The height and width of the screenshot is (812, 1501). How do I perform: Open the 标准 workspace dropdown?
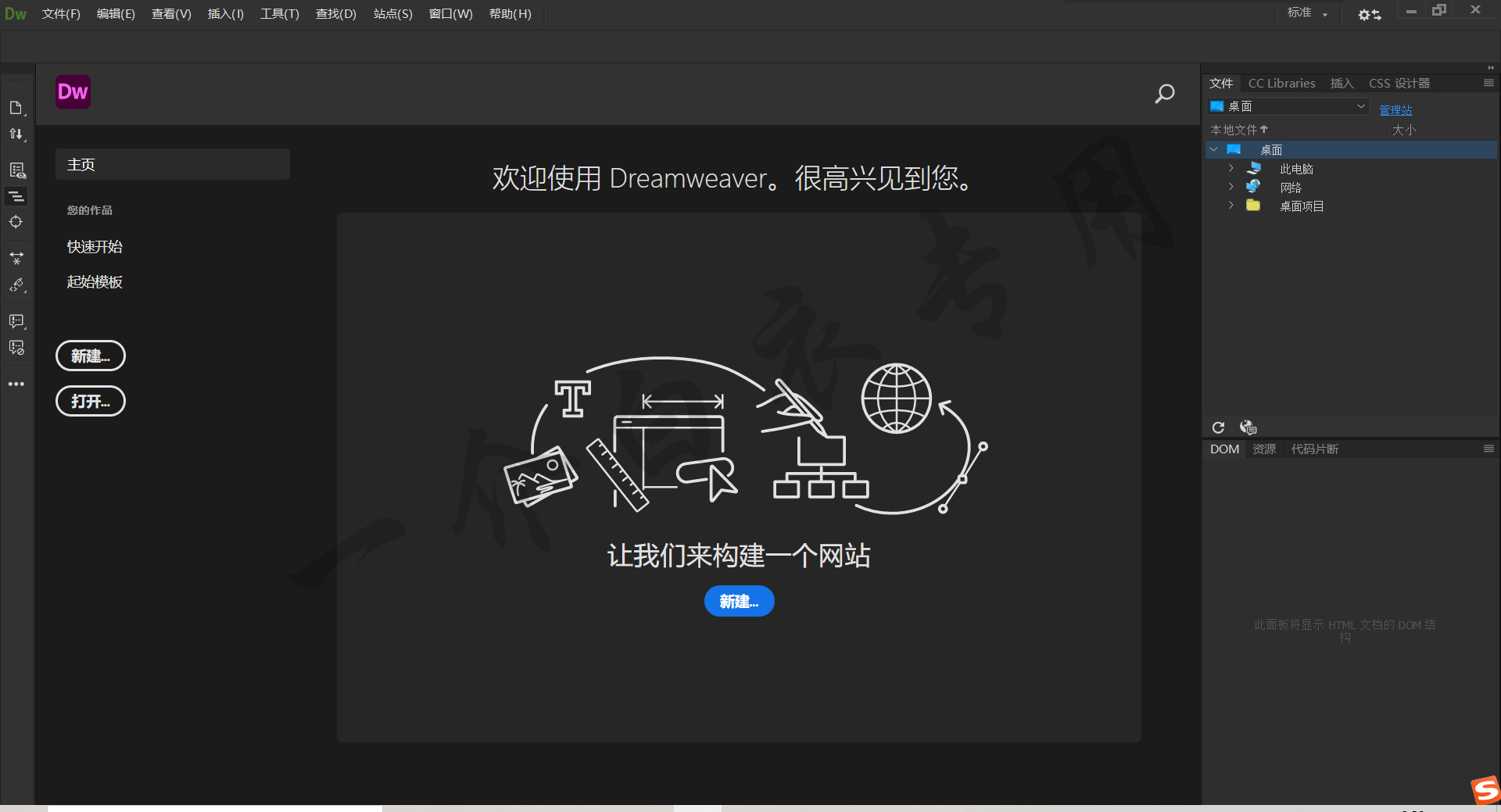point(1307,13)
